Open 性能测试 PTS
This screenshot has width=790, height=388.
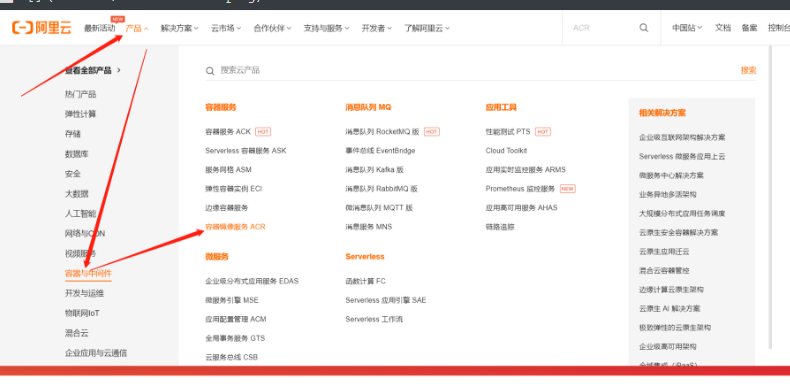[508, 132]
